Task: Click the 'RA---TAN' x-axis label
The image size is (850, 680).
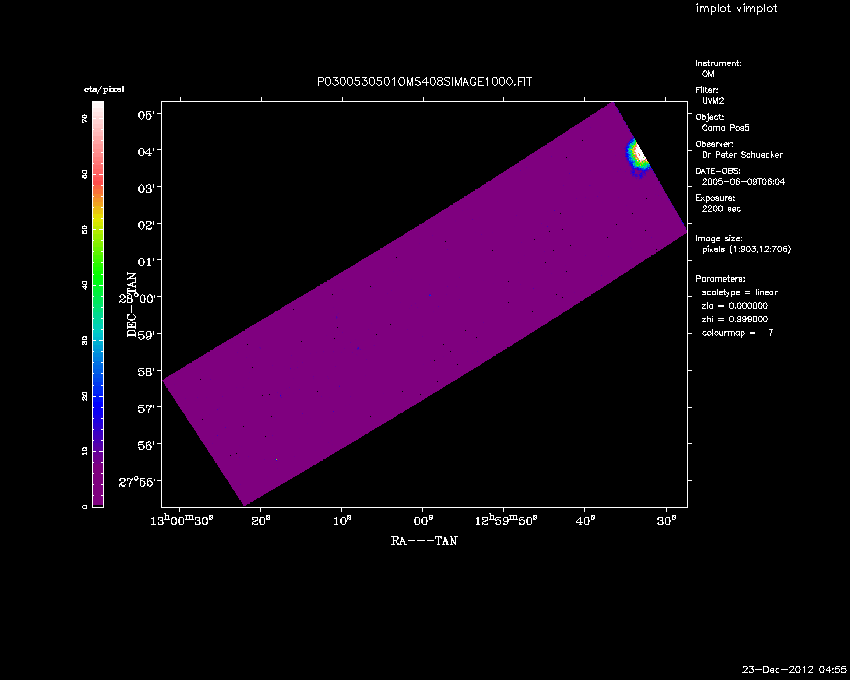Action: coord(424,541)
